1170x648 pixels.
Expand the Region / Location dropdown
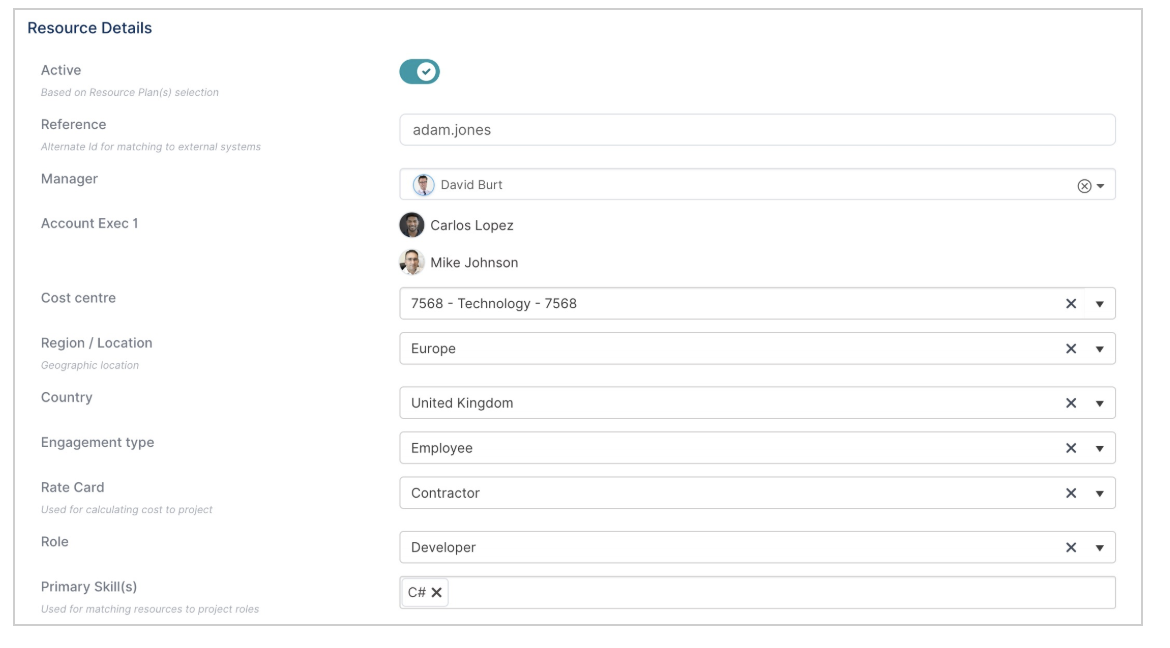coord(1100,349)
